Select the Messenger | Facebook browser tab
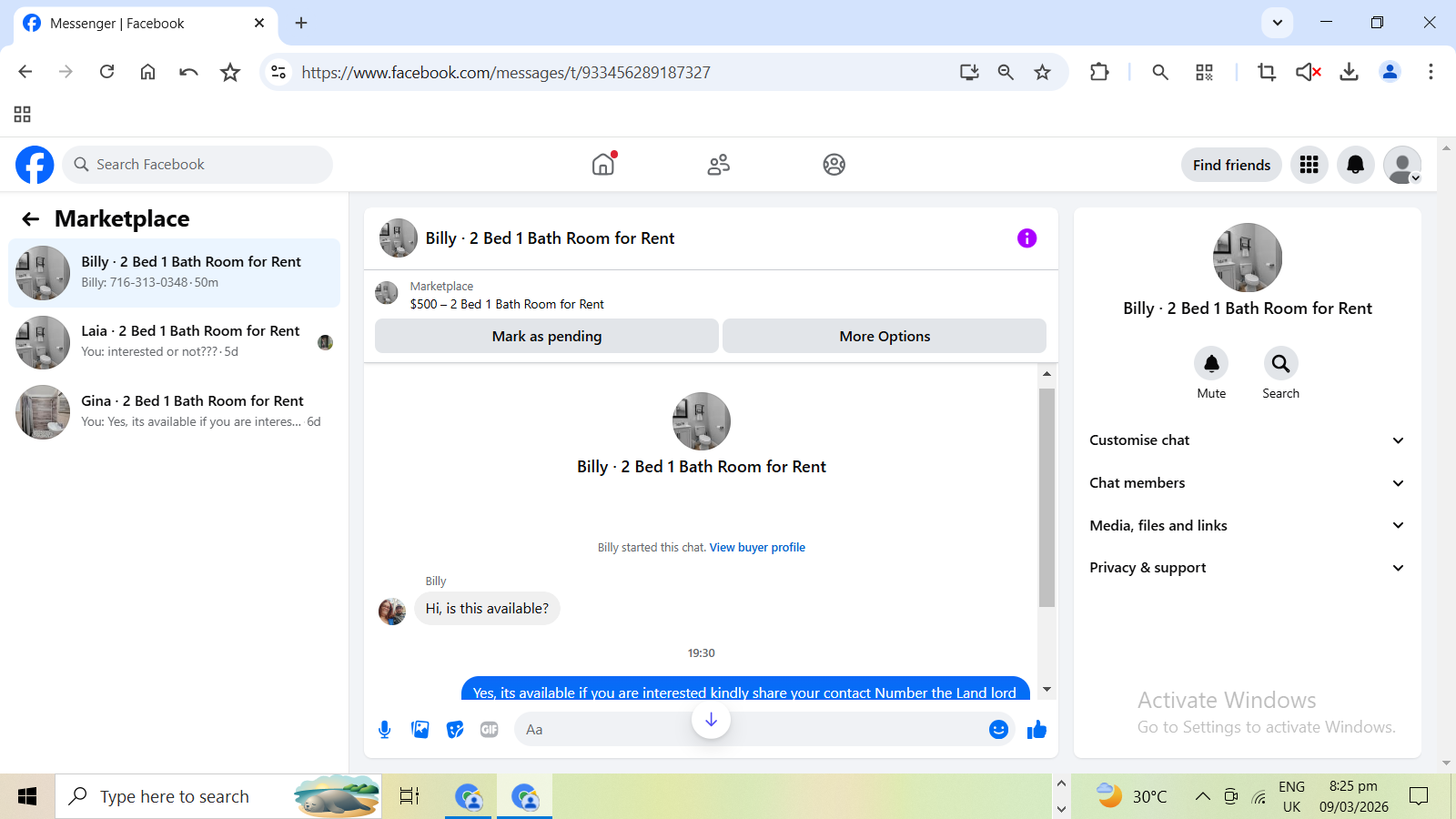The image size is (1456, 819). point(146,24)
